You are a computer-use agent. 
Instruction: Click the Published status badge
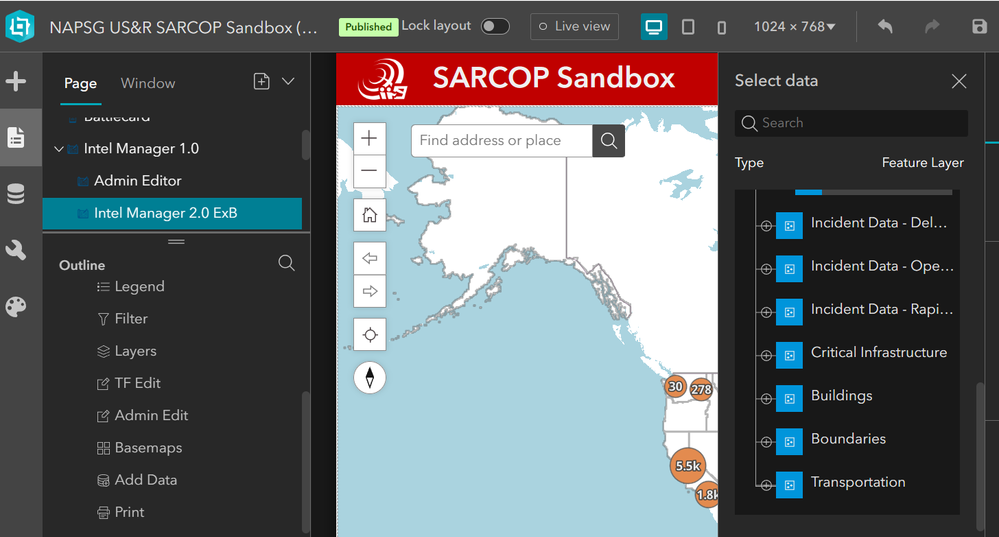tap(368, 27)
